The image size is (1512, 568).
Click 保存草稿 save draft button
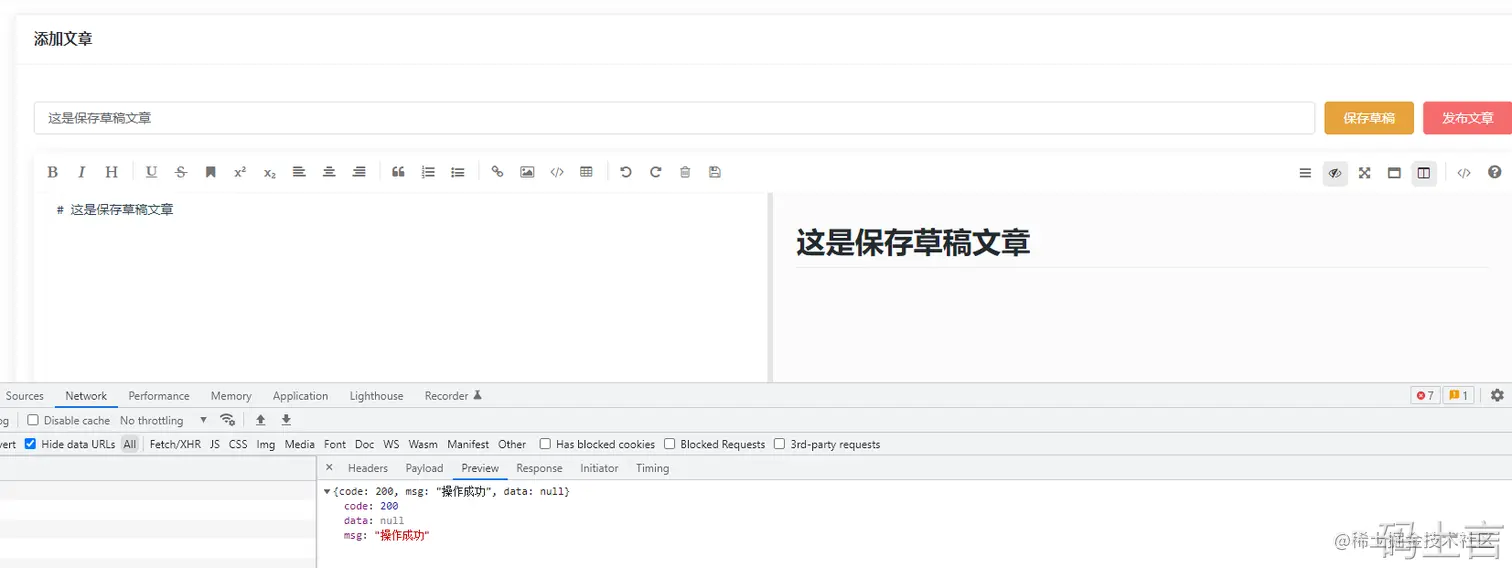(1369, 118)
